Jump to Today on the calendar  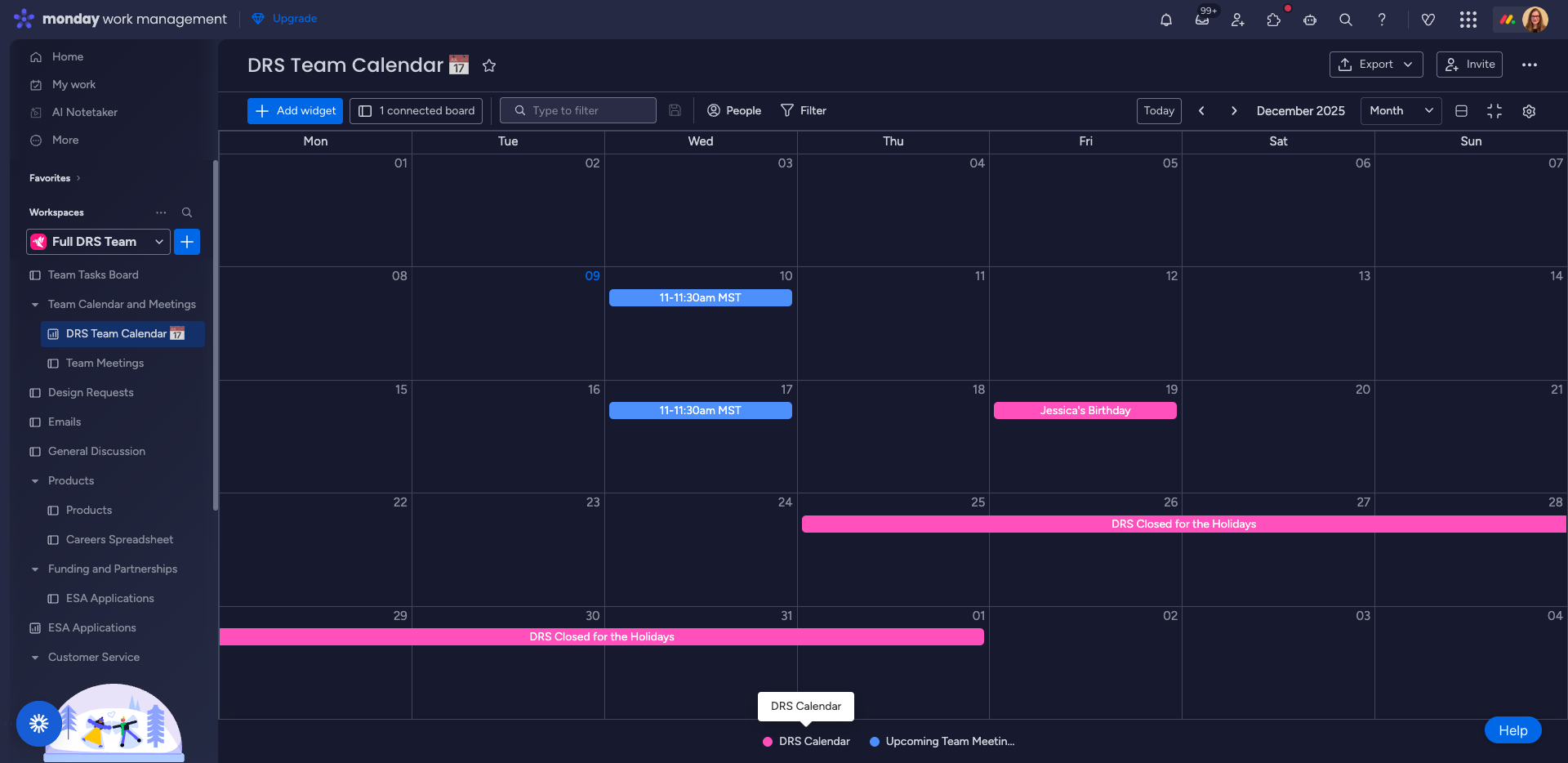(x=1158, y=110)
